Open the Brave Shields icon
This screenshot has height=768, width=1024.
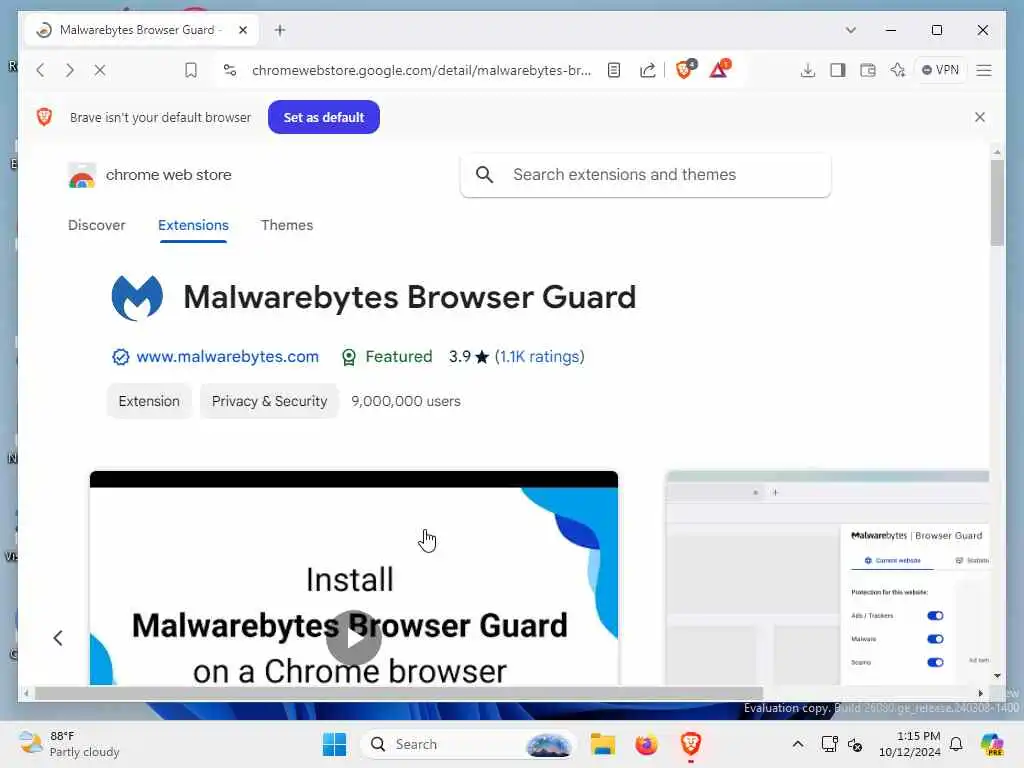685,69
